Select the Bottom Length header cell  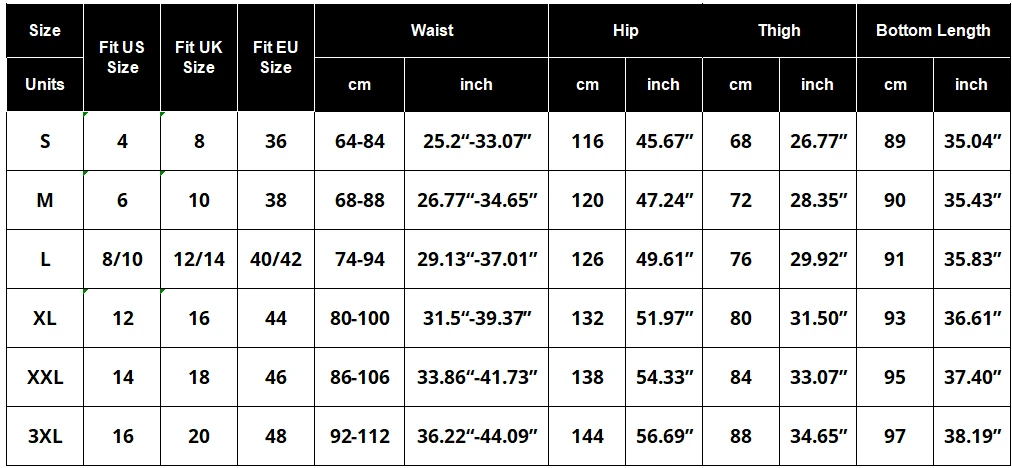933,30
